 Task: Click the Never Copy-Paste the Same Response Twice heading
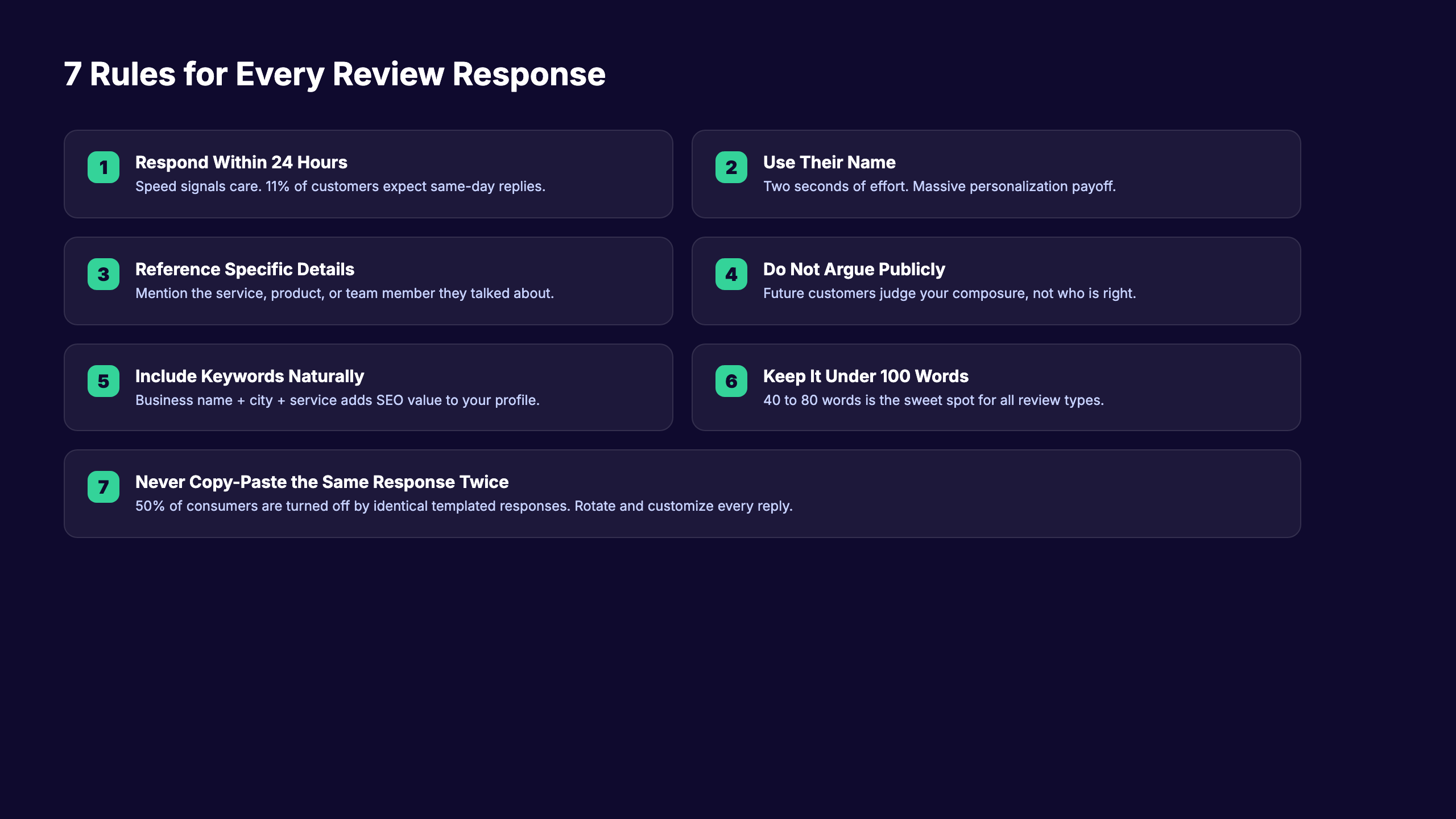(321, 482)
